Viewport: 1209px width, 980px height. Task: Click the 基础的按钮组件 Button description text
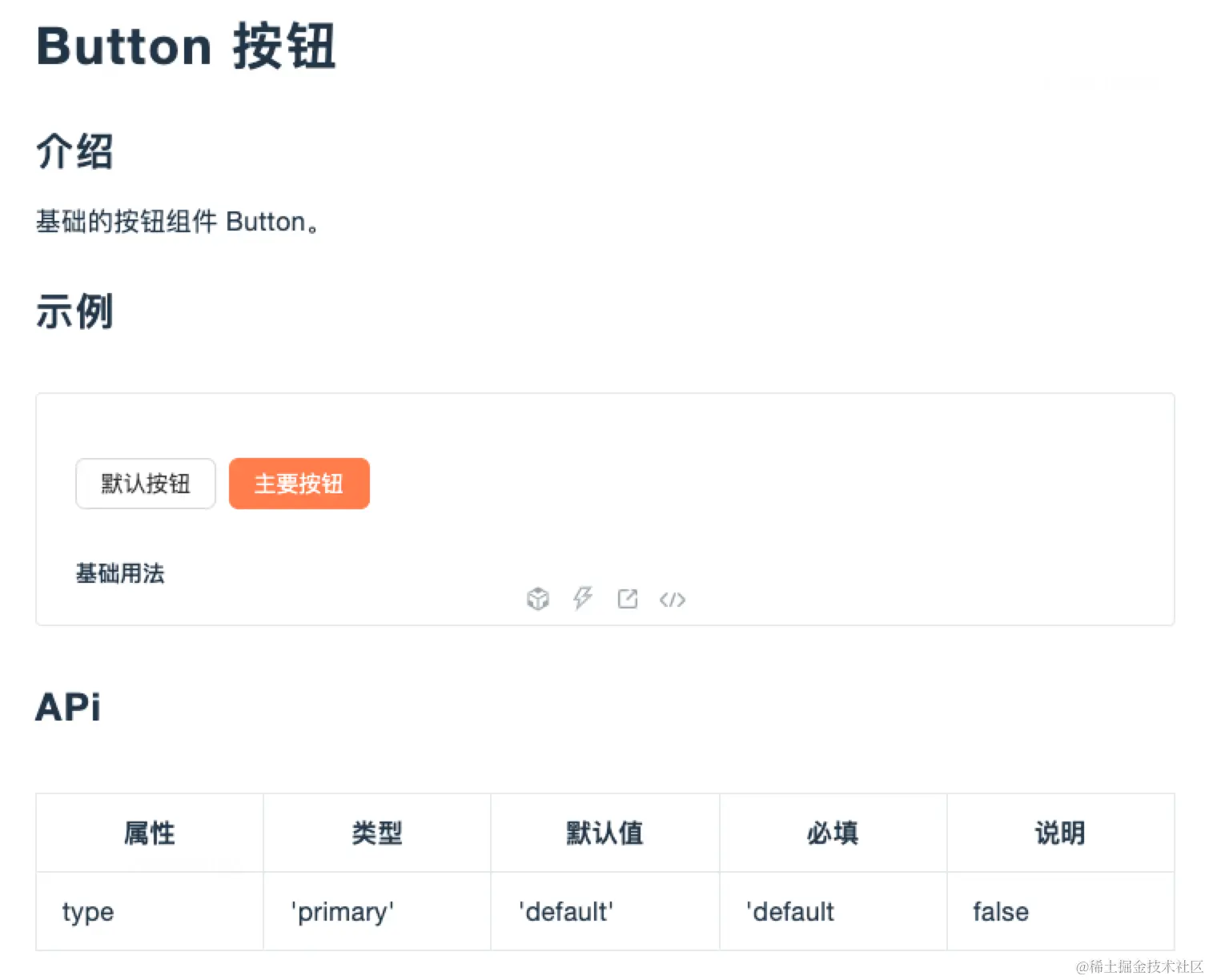(177, 222)
